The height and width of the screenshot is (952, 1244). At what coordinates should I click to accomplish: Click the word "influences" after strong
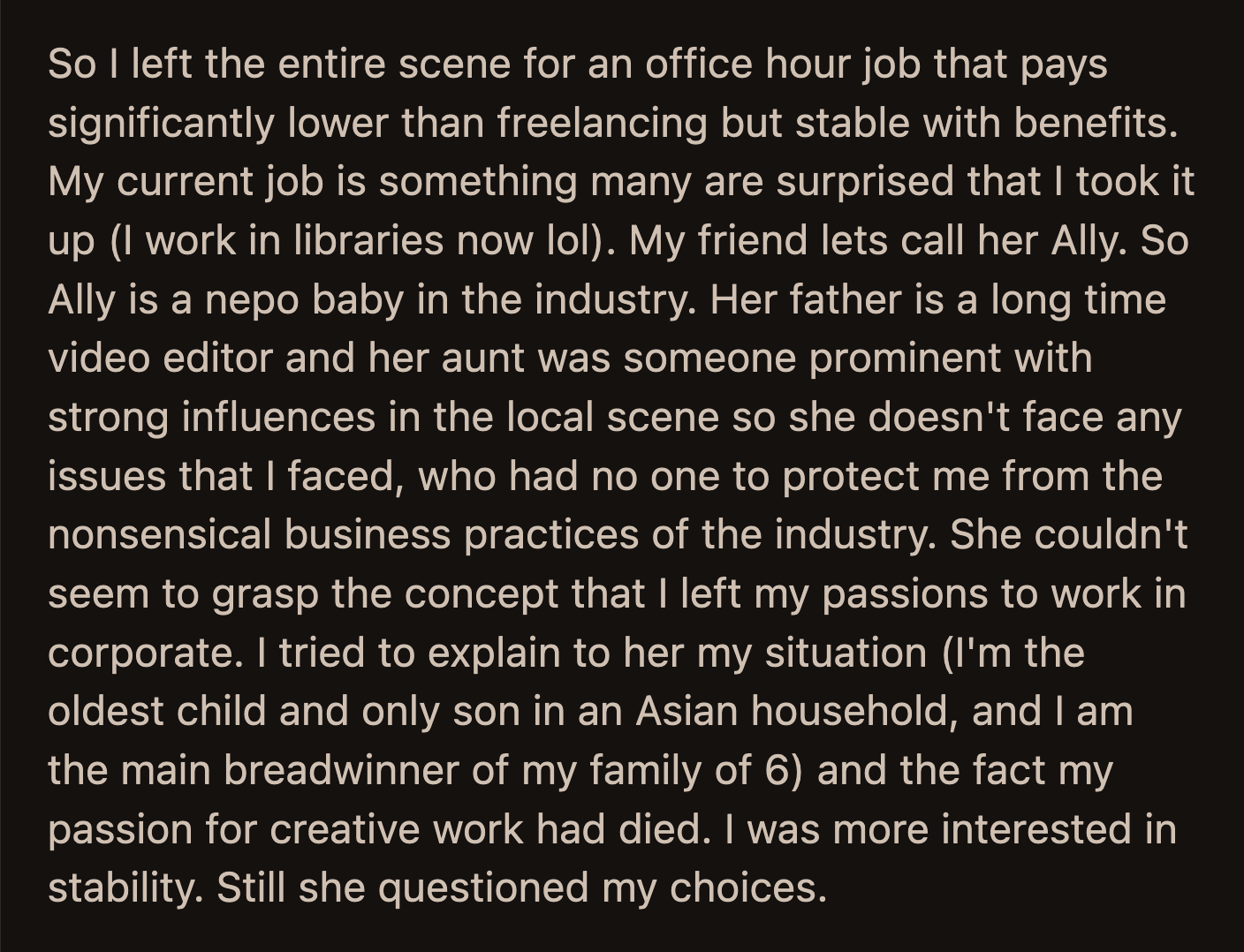click(278, 418)
